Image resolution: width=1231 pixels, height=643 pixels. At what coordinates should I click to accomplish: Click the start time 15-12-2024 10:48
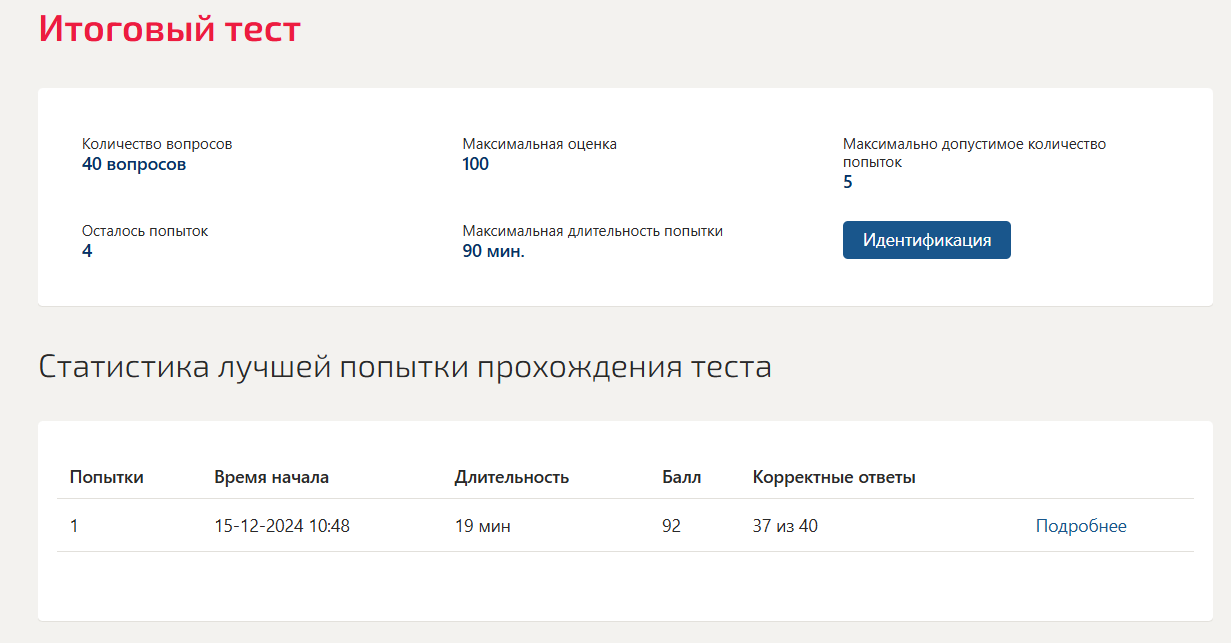click(x=282, y=526)
